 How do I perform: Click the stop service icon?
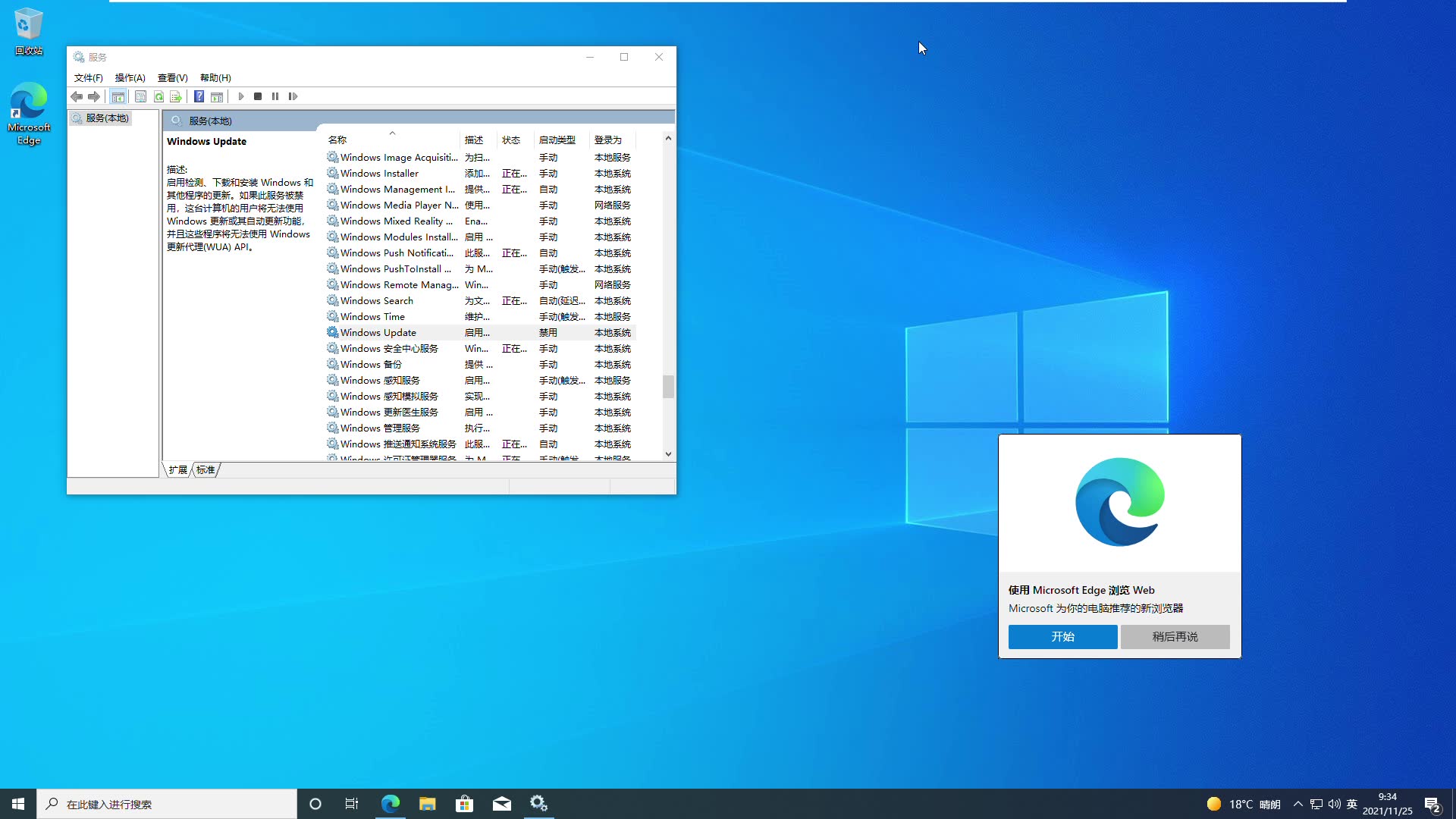258,96
